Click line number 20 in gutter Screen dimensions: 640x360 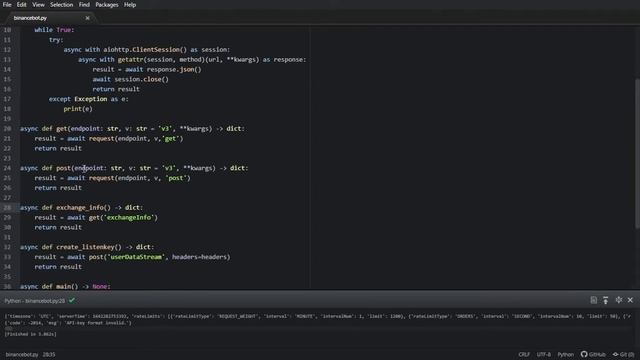coord(7,129)
